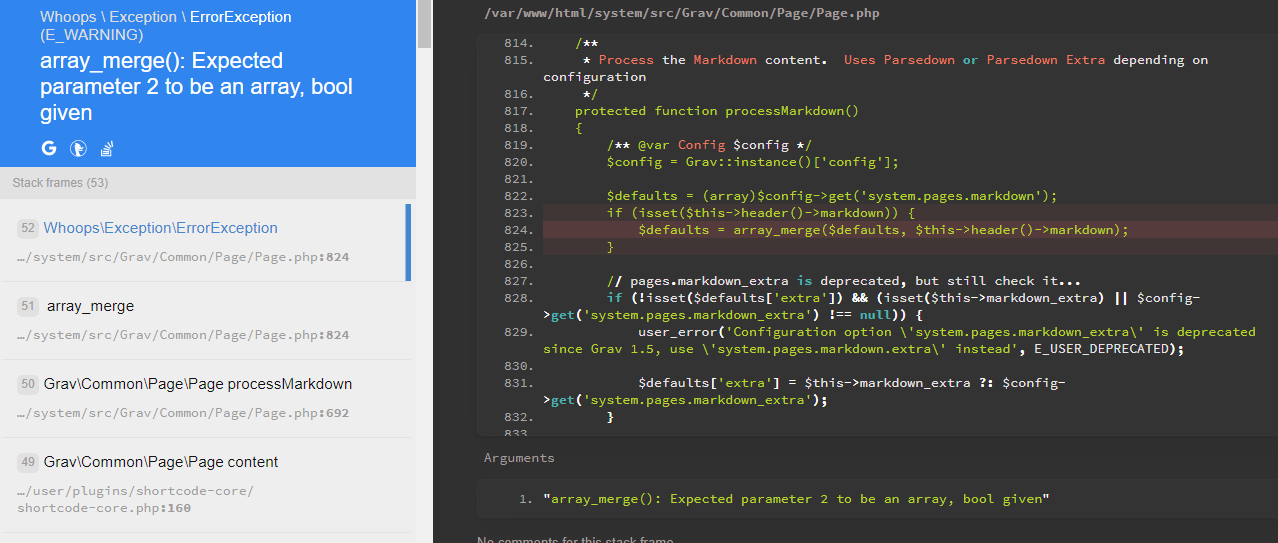The width and height of the screenshot is (1278, 543).
Task: Click the 'Arguments' section label
Action: point(519,458)
